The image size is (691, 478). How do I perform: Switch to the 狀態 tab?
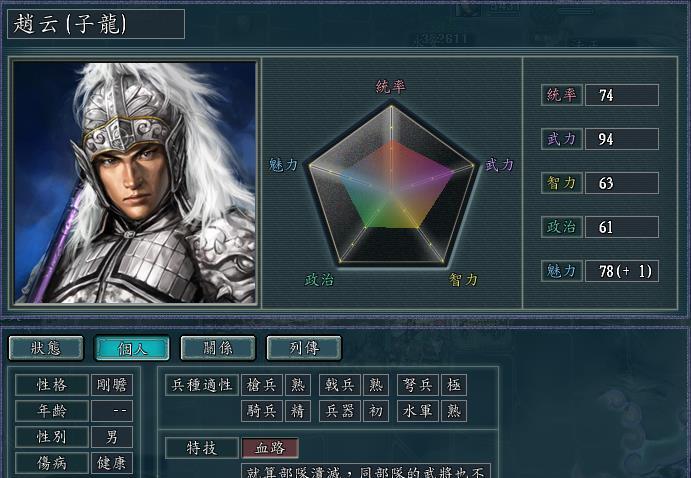pyautogui.click(x=46, y=348)
